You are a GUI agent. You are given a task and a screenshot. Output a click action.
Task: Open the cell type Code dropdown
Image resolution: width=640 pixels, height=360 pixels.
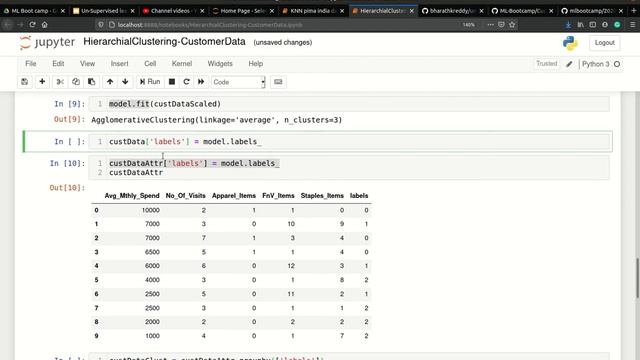pyautogui.click(x=238, y=82)
